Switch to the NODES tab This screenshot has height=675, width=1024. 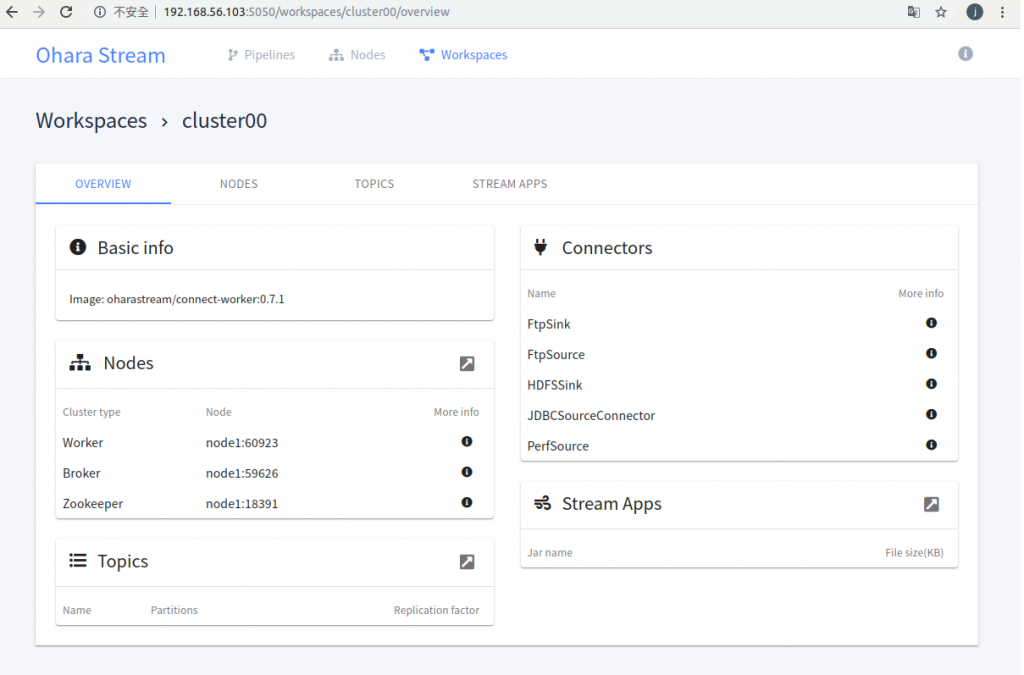tap(239, 184)
